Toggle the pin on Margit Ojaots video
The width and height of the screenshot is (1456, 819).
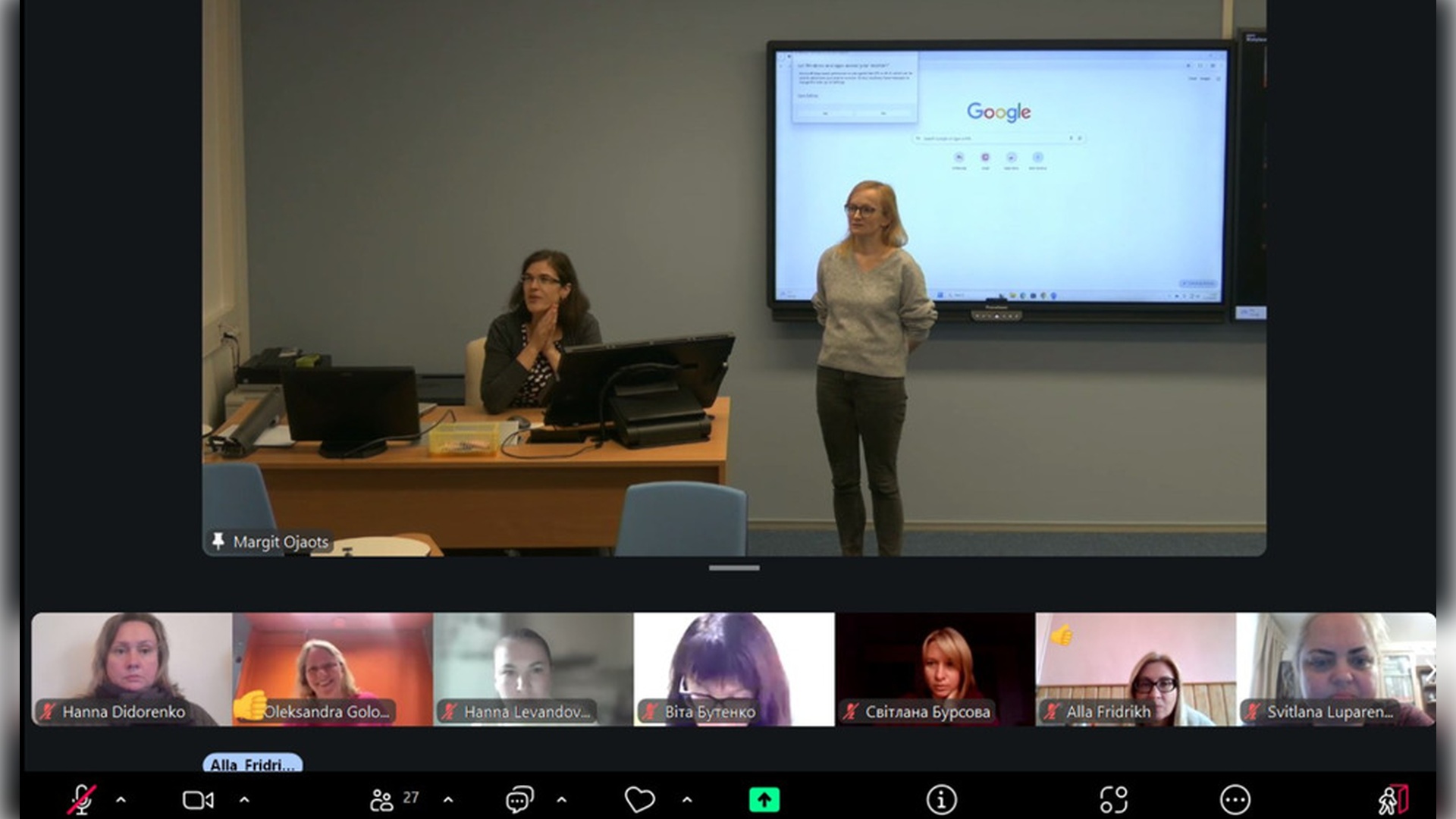(218, 541)
